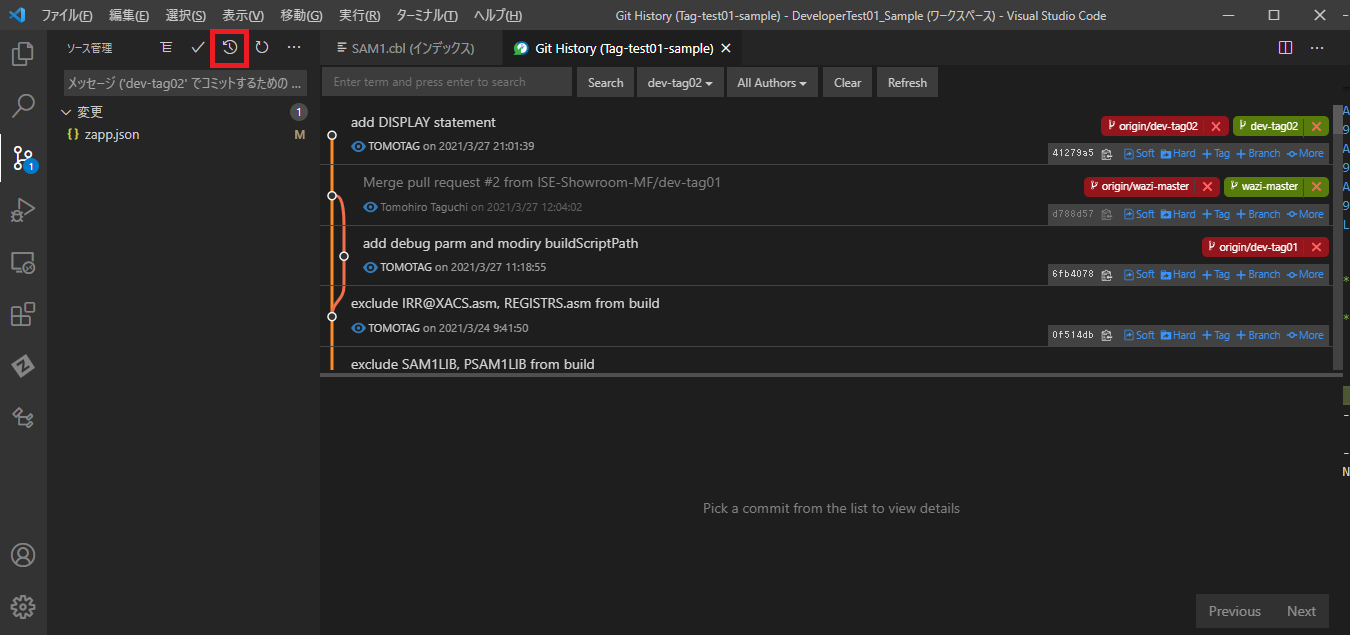This screenshot has height=635, width=1350.
Task: Toggle author eye for 'exclude IRR@XACS.asm' commit
Action: click(x=359, y=328)
